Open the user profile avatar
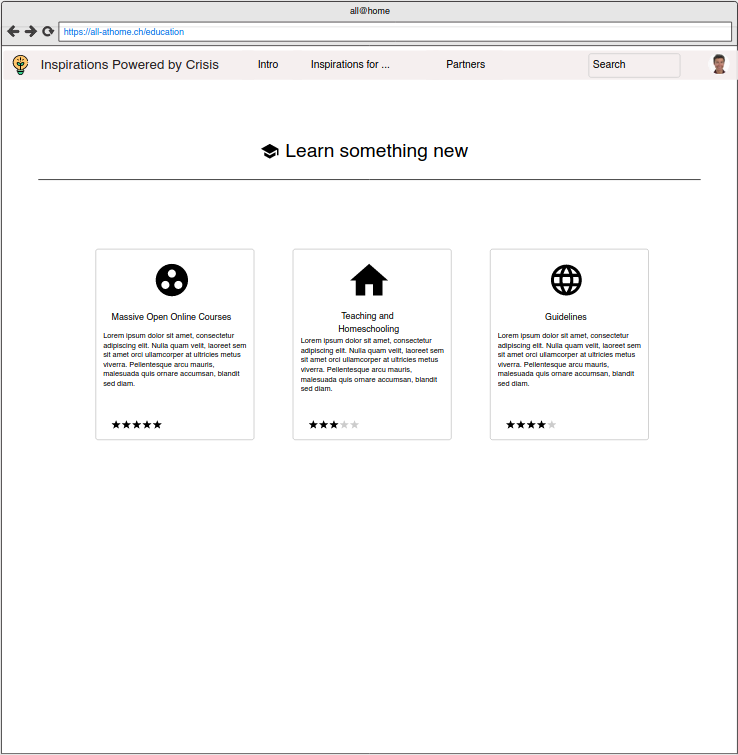This screenshot has width=738, height=755. click(x=719, y=64)
